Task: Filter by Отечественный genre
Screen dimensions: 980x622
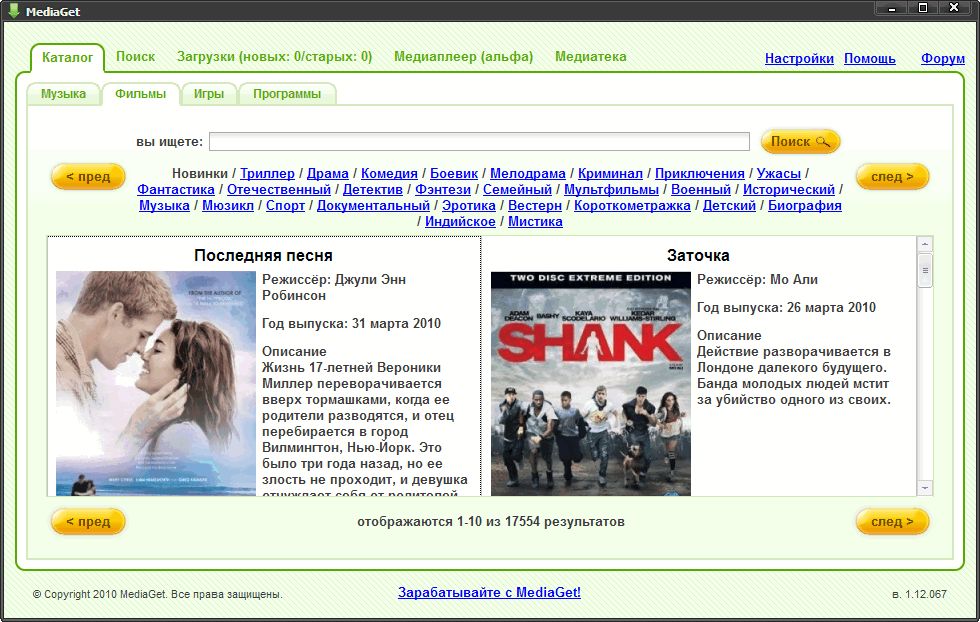Action: click(x=279, y=189)
